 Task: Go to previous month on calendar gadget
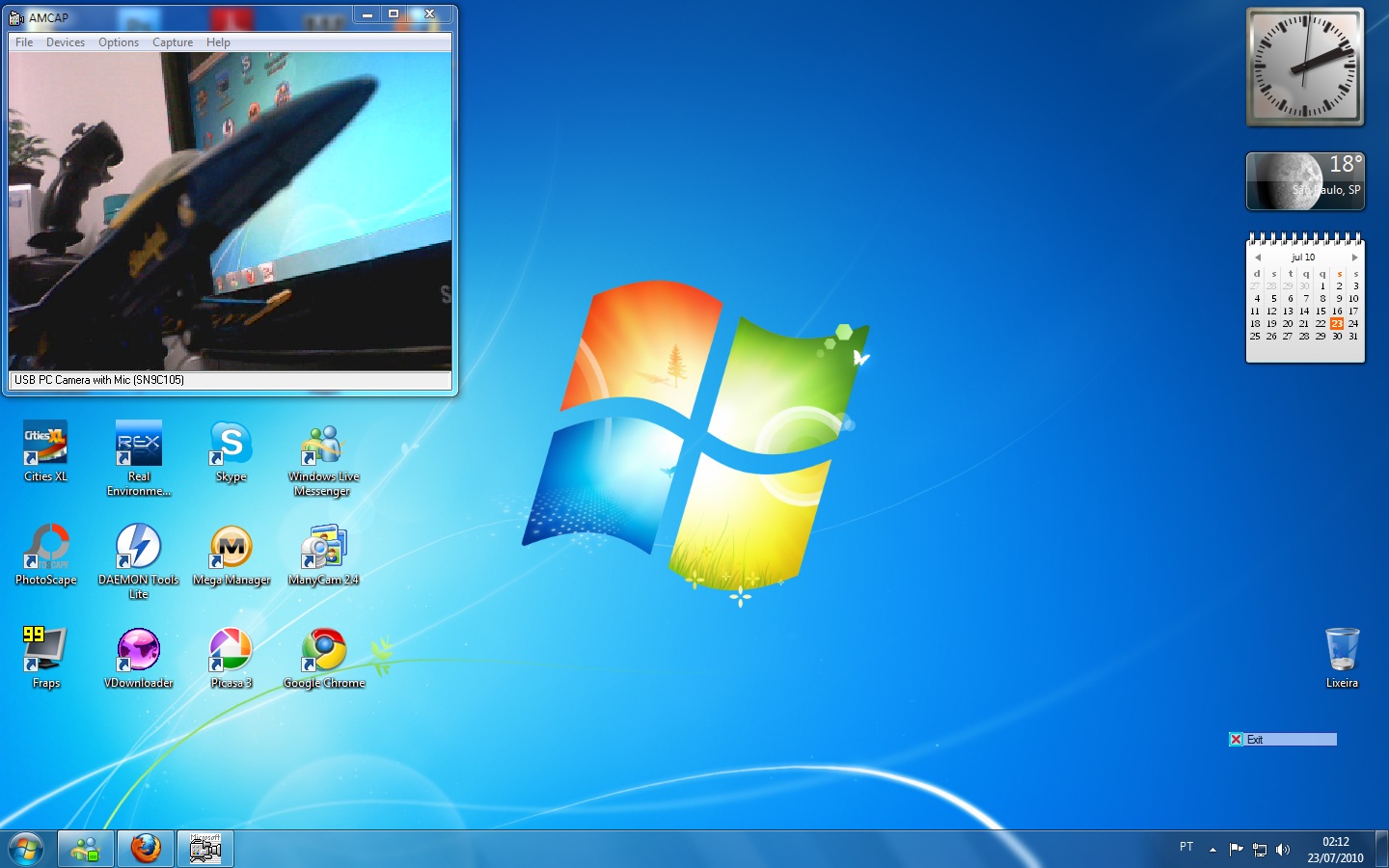tap(1256, 258)
